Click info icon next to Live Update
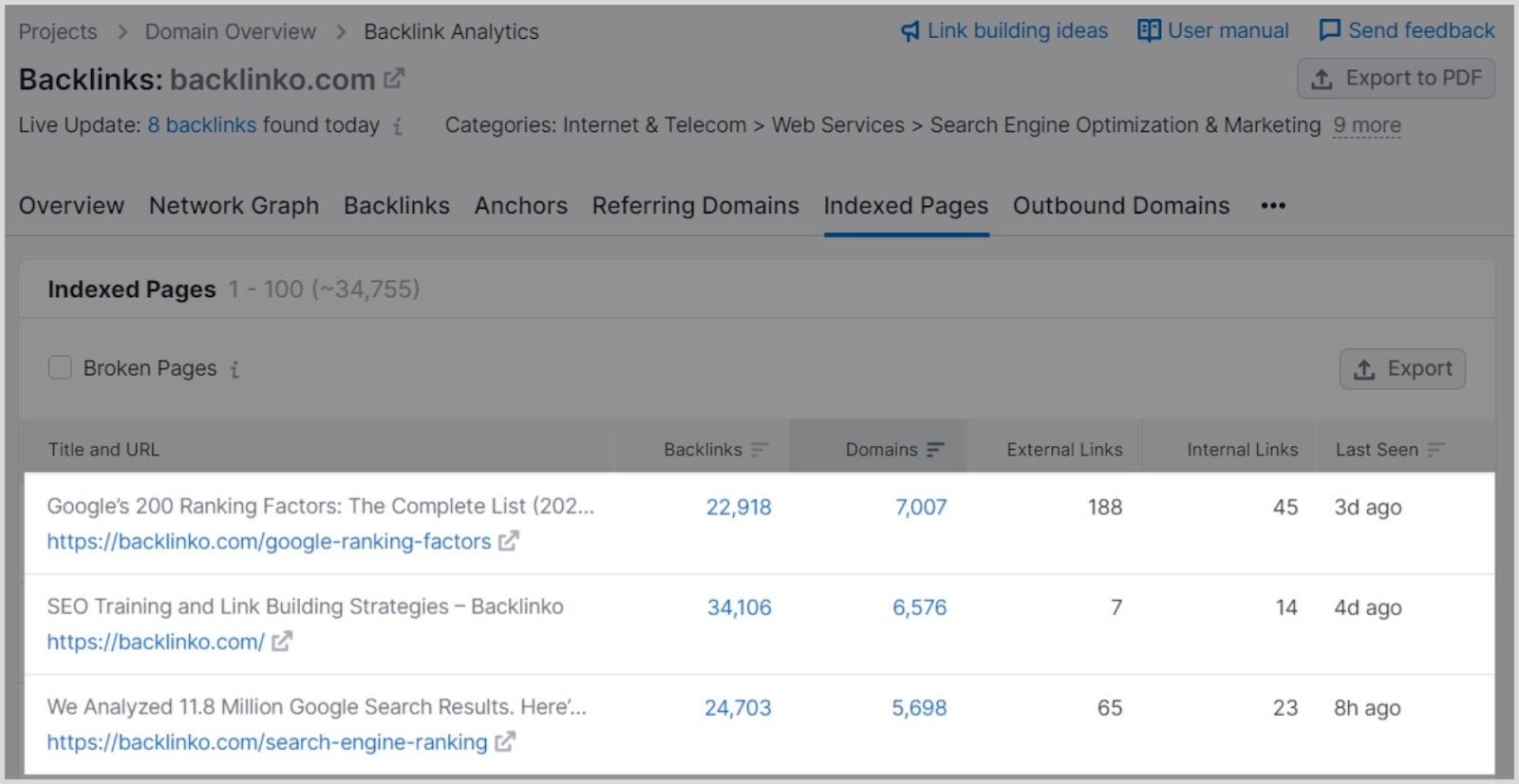The image size is (1519, 784). (398, 126)
